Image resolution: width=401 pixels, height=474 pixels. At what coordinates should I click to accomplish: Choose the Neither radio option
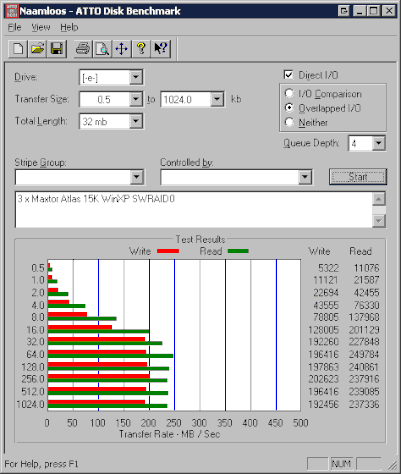(x=289, y=122)
